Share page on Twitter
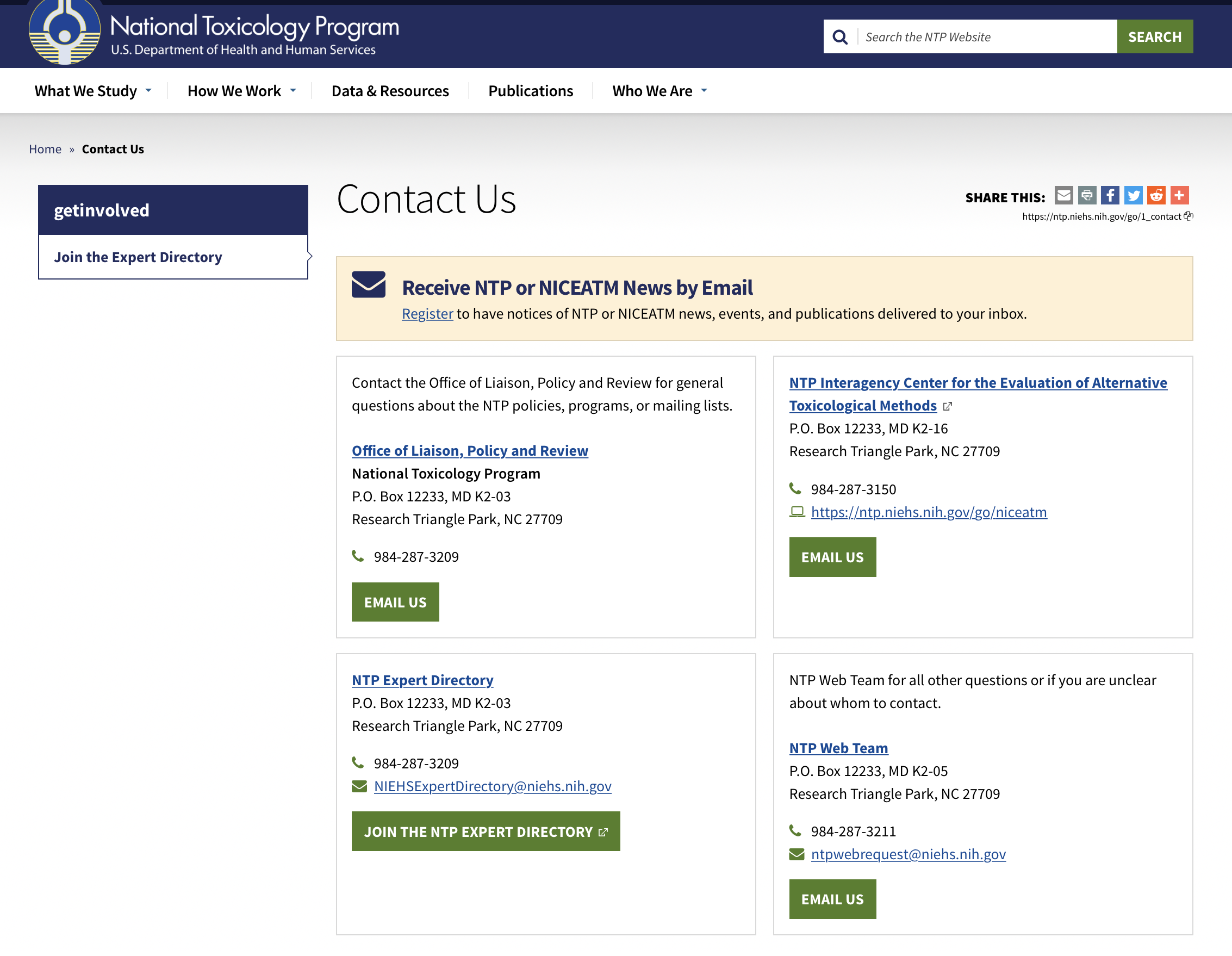Screen dimensions: 1232x956 pyautogui.click(x=1133, y=196)
